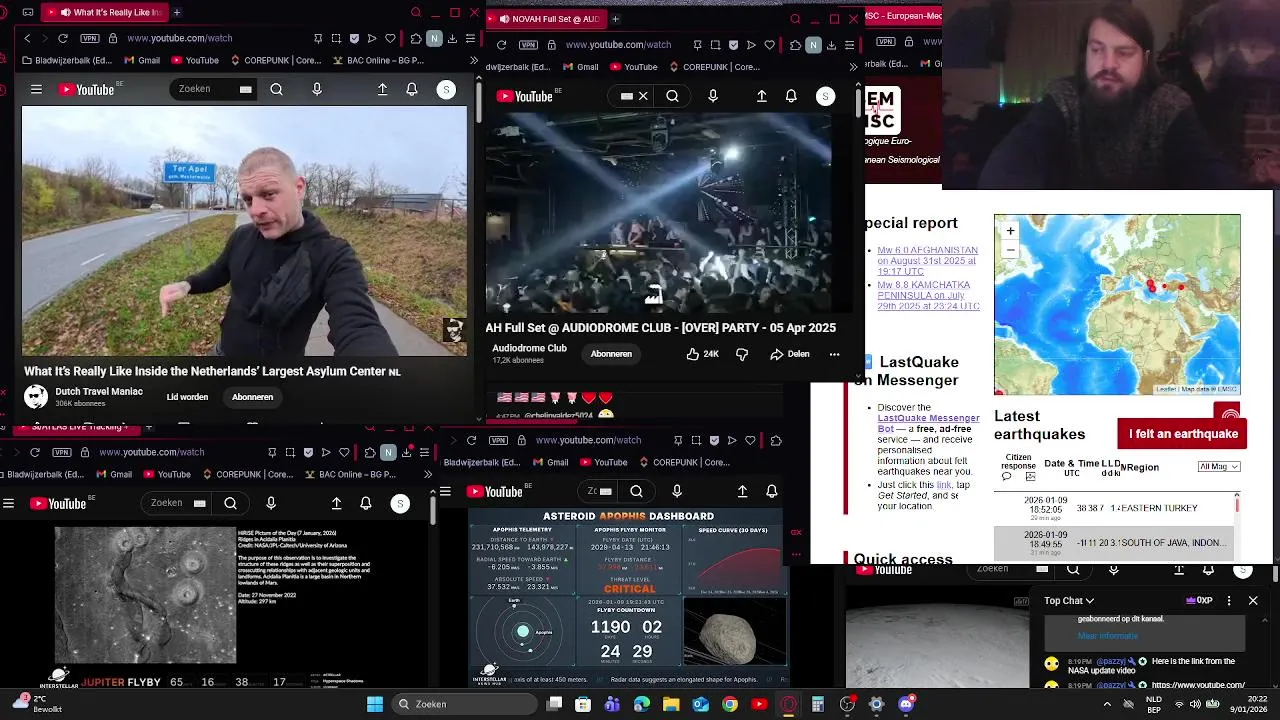This screenshot has height=720, width=1280.
Task: Share the Audiodrome video with Delen
Action: [x=789, y=354]
